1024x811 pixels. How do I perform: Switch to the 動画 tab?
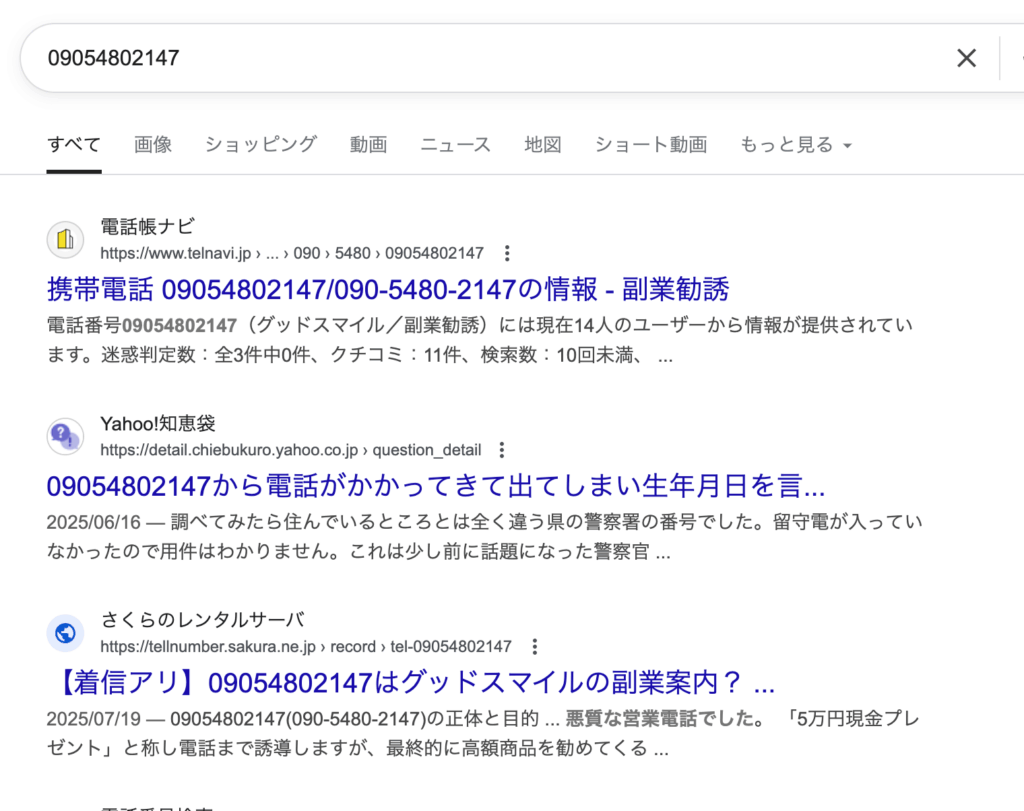click(x=368, y=144)
